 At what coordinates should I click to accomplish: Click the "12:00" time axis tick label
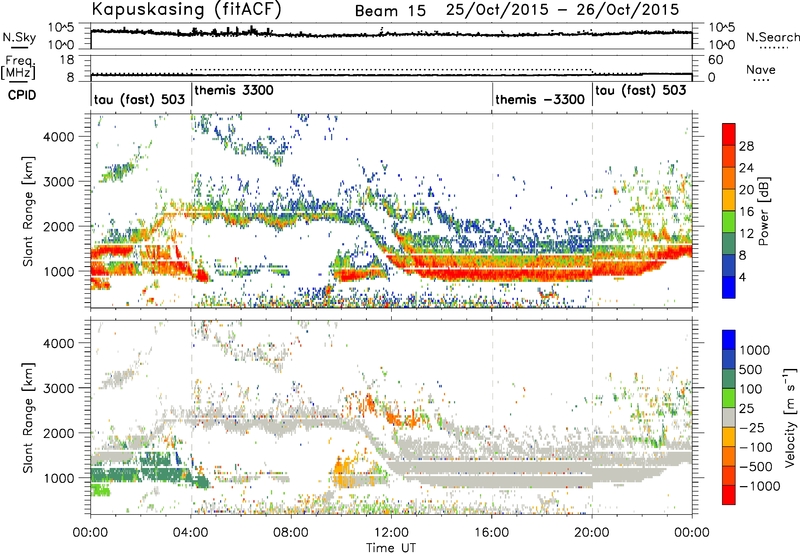pyautogui.click(x=391, y=533)
